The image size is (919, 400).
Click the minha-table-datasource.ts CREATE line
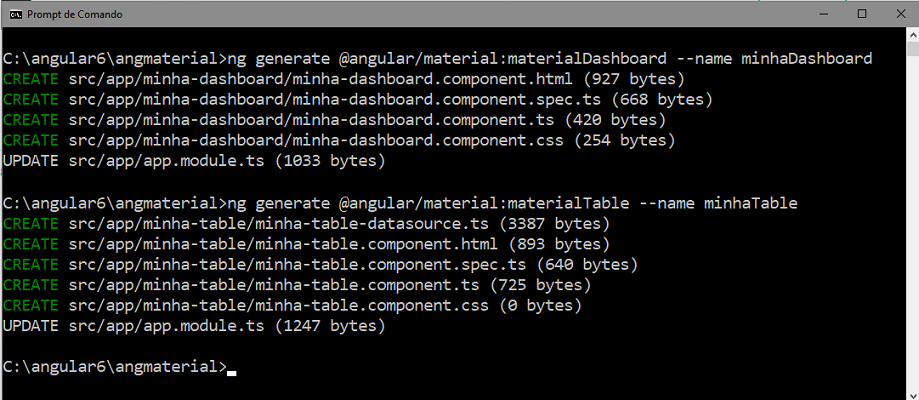point(306,224)
